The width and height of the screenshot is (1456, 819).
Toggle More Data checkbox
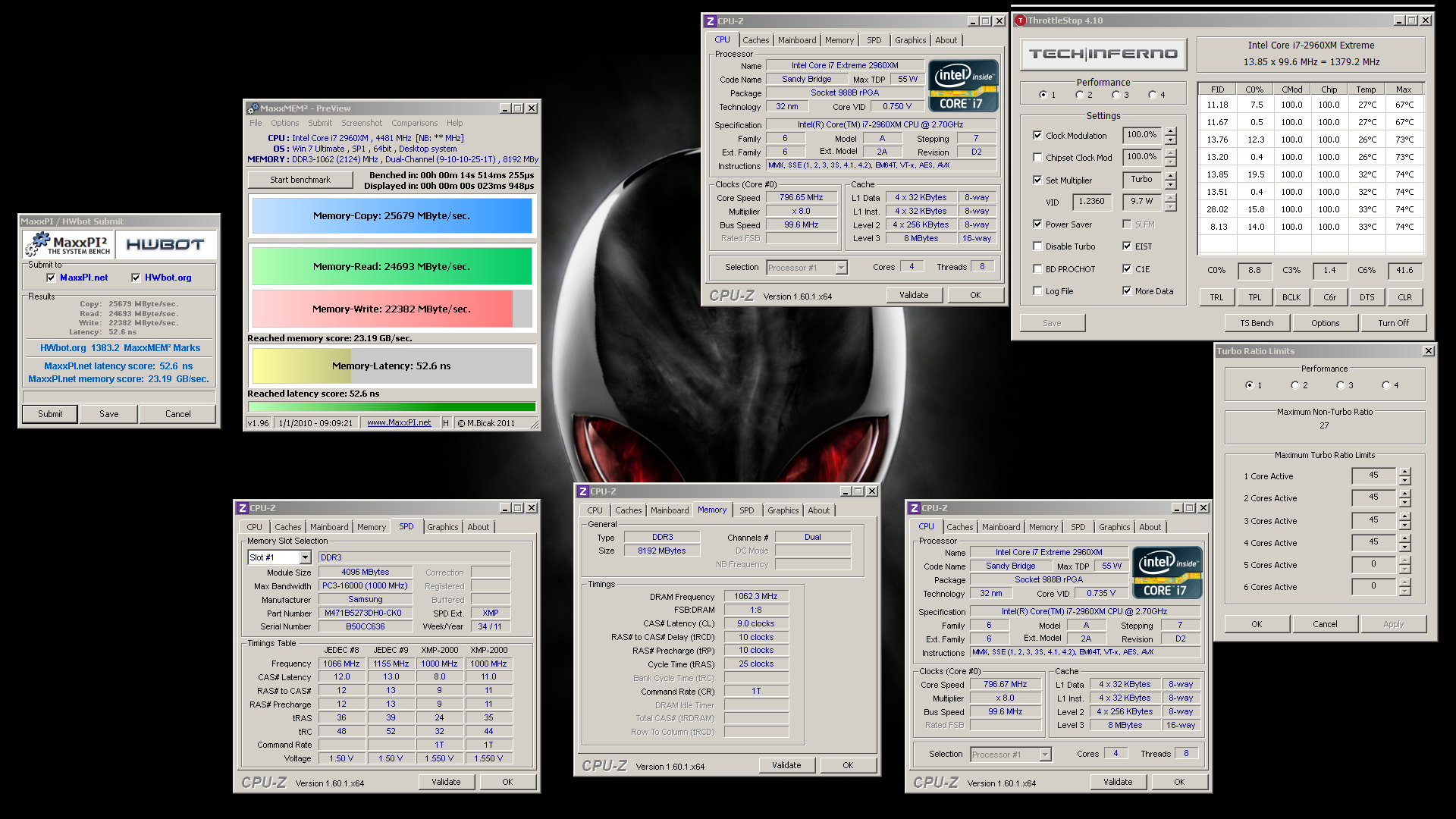[x=1127, y=291]
